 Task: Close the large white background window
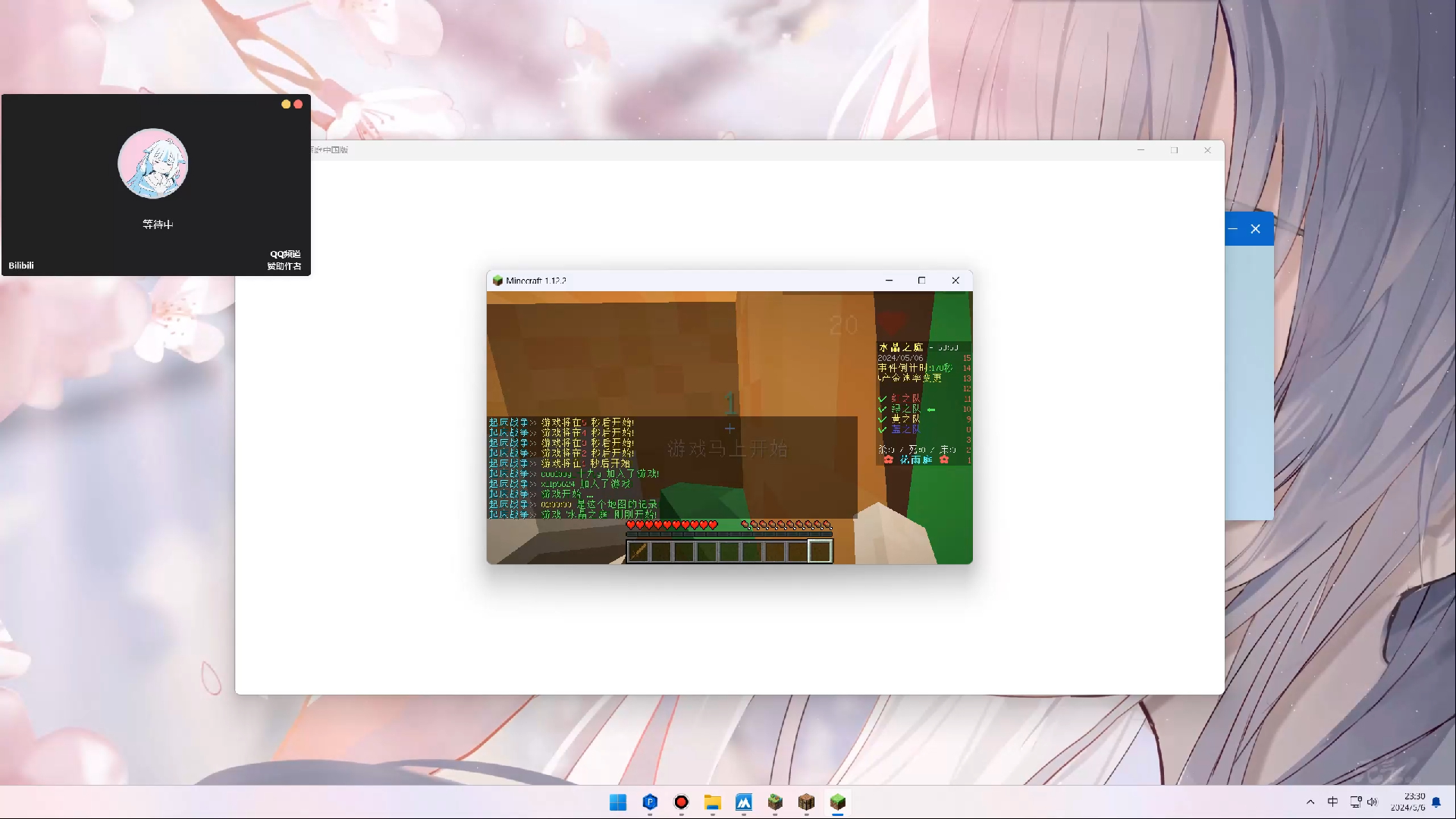pos(1207,150)
